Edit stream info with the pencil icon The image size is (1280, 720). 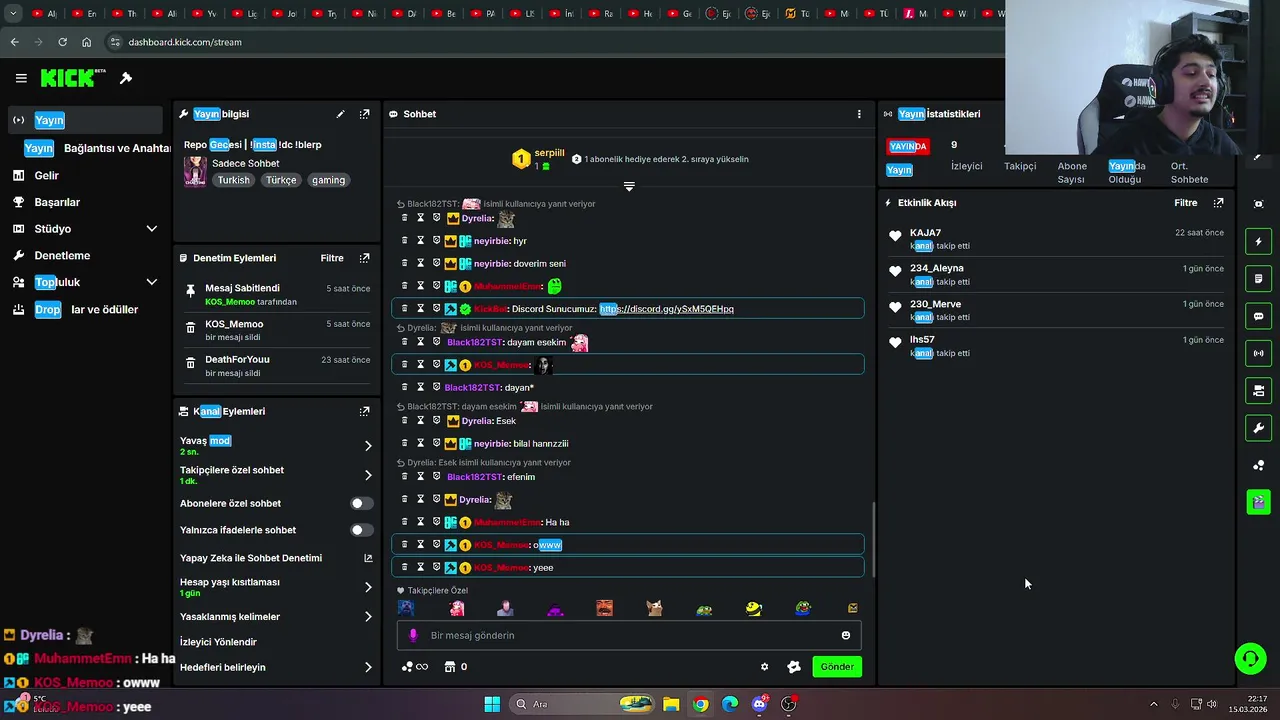(x=340, y=114)
